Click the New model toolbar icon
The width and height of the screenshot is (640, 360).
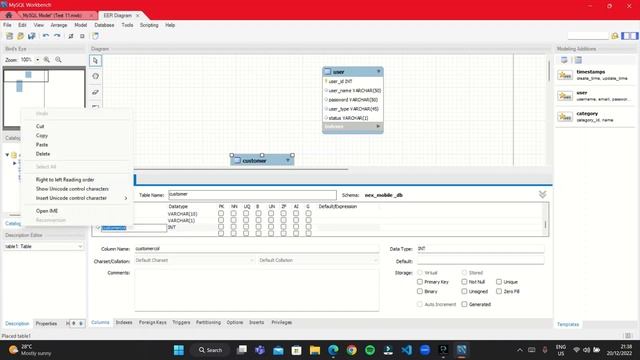tap(9, 36)
